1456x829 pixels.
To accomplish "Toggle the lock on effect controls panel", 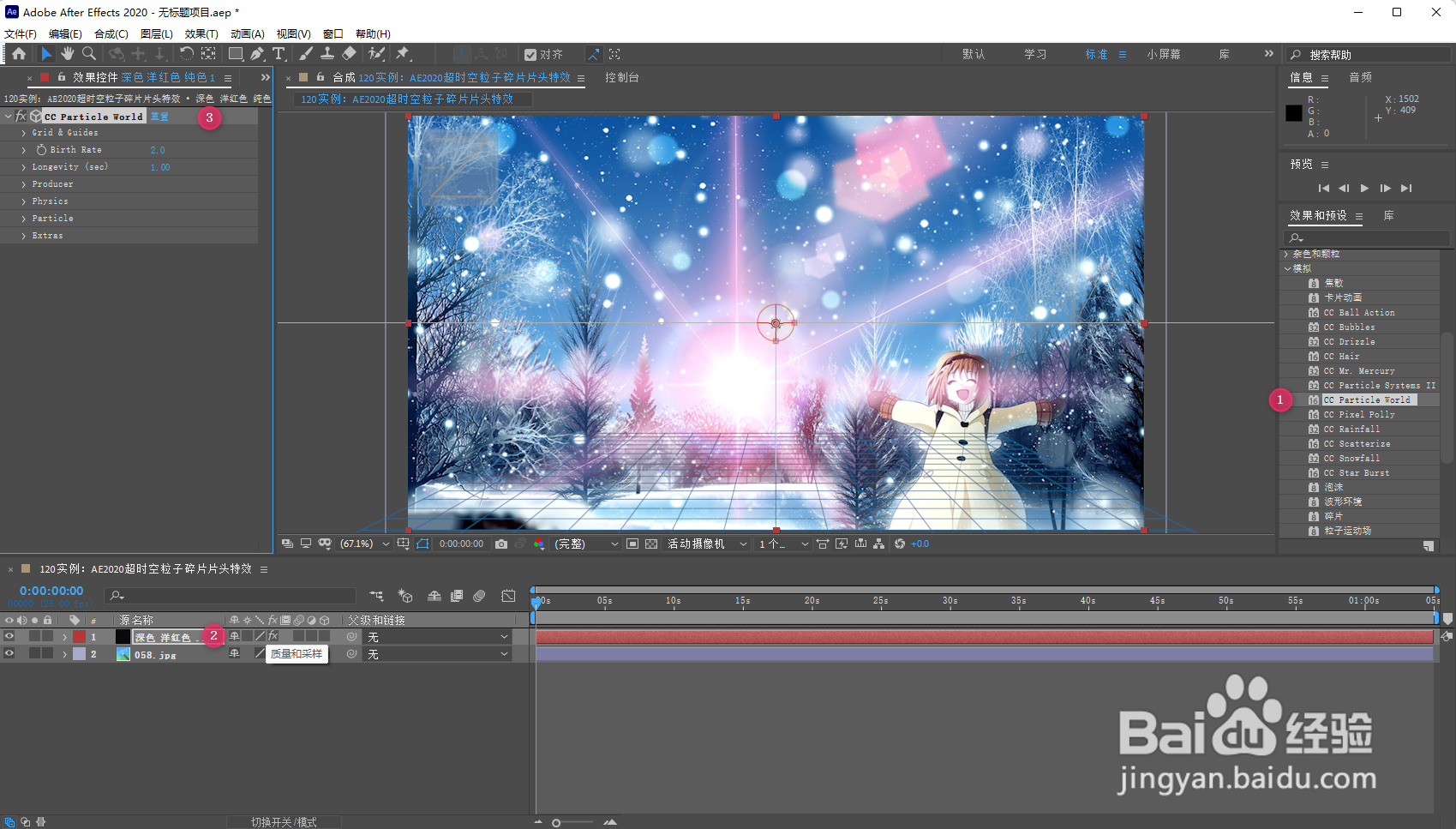I will tap(62, 77).
